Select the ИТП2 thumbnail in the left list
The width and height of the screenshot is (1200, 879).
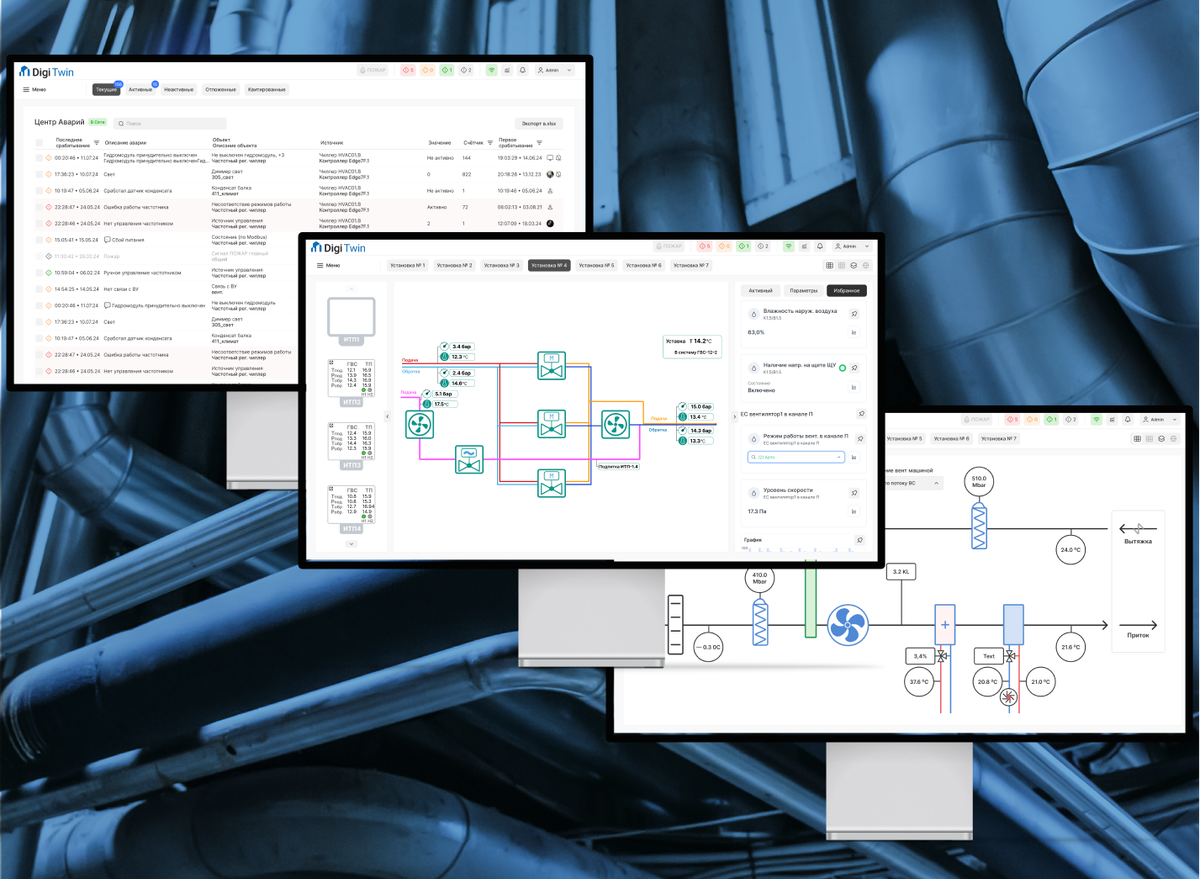(351, 381)
